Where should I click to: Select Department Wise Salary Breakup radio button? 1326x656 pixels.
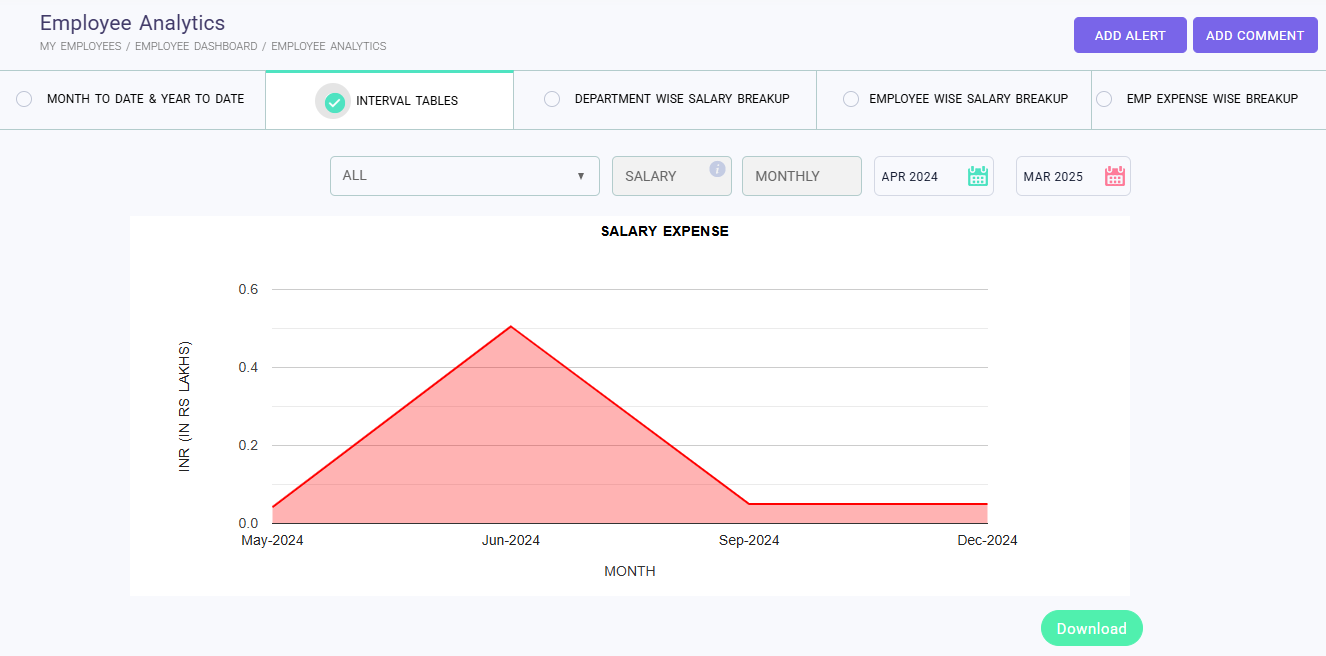coord(551,99)
